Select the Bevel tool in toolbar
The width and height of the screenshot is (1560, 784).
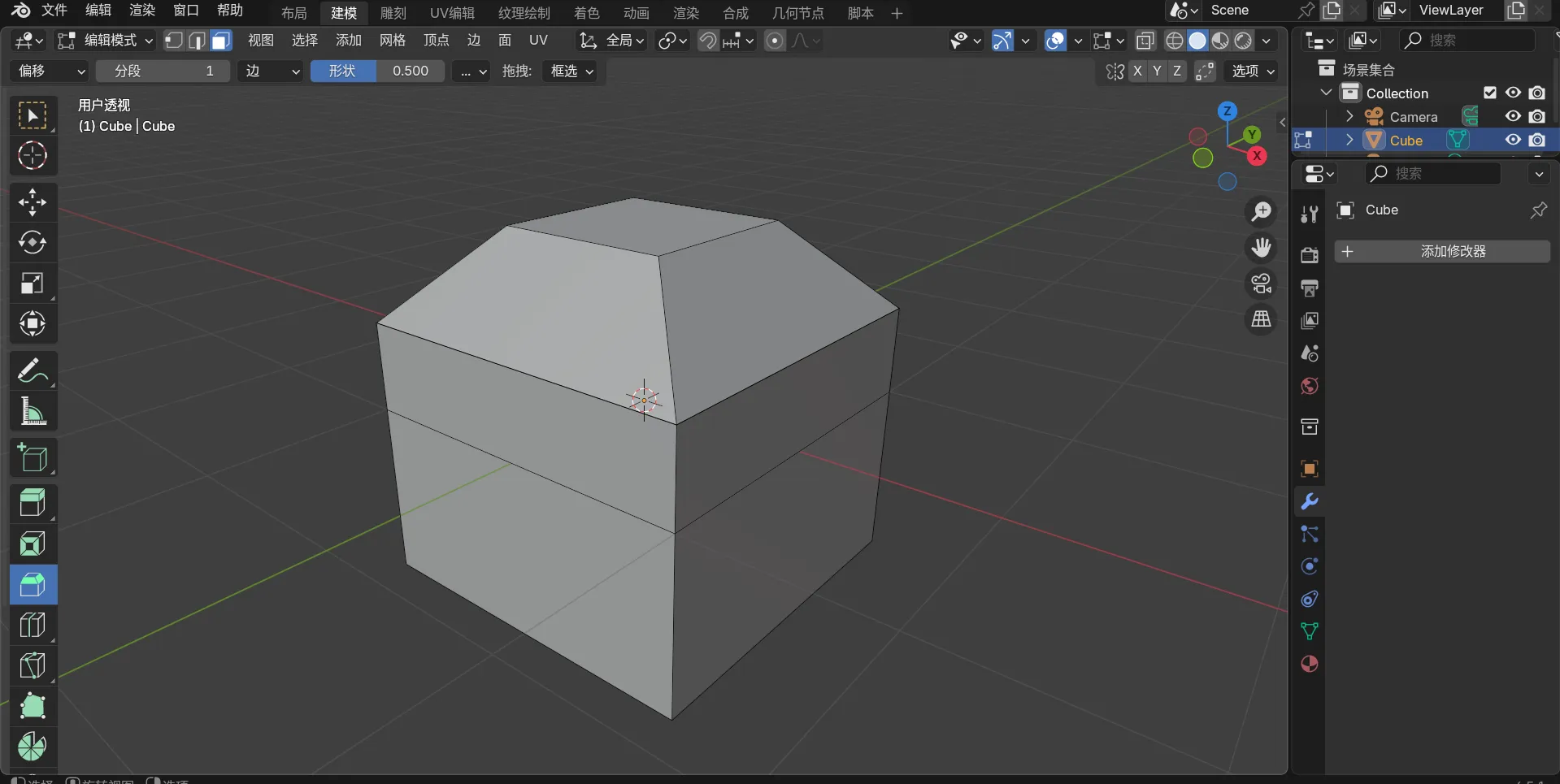33,585
